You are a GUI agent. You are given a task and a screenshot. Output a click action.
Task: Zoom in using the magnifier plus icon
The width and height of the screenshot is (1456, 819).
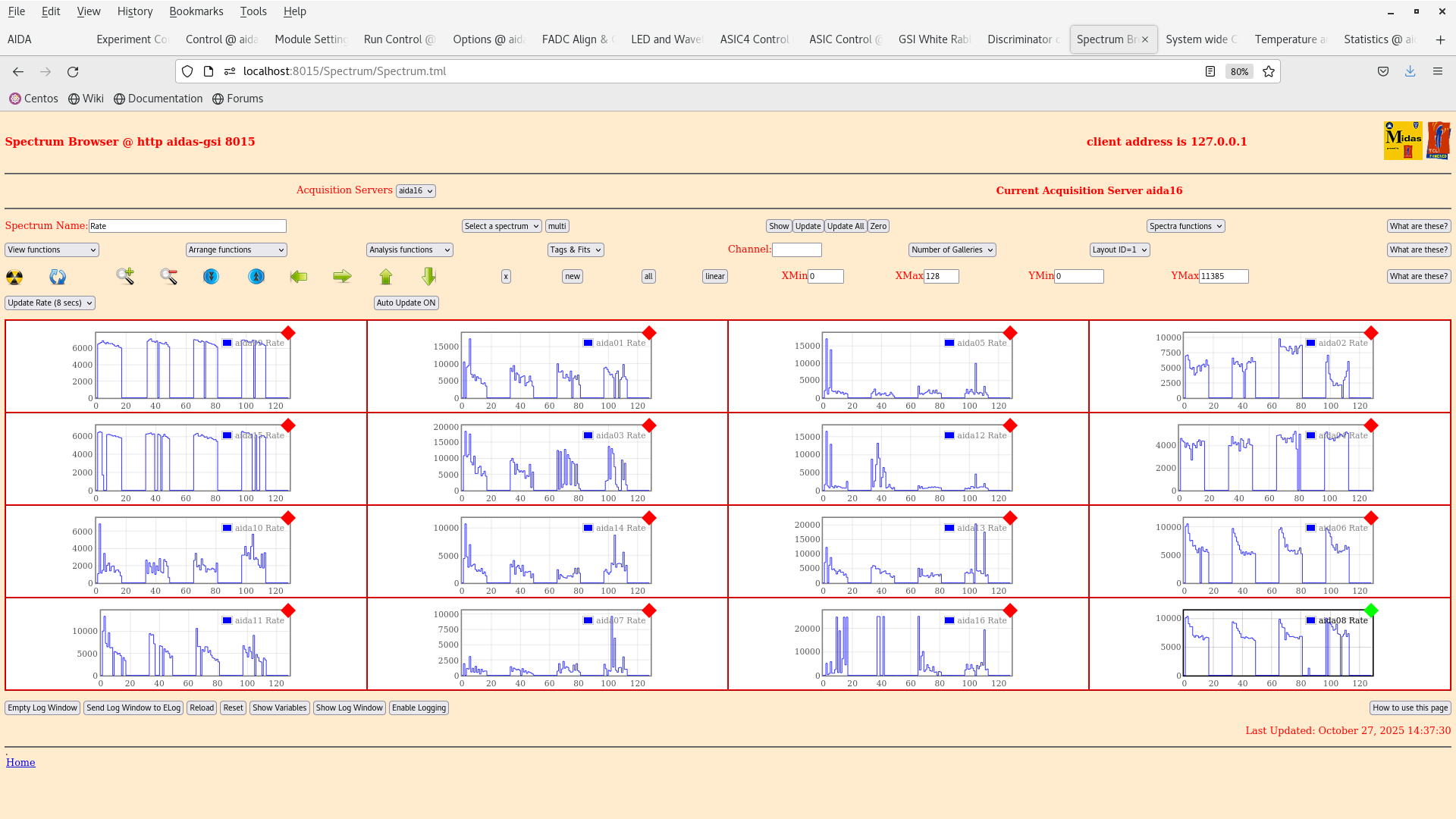tap(125, 276)
